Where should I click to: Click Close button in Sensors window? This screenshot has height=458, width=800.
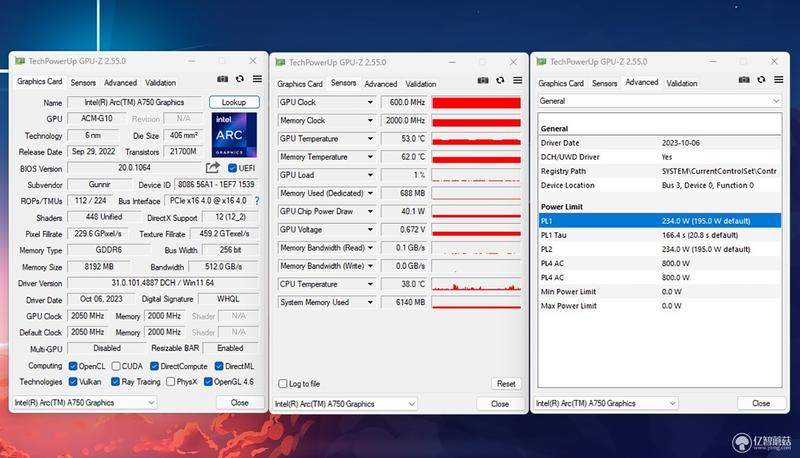[500, 404]
